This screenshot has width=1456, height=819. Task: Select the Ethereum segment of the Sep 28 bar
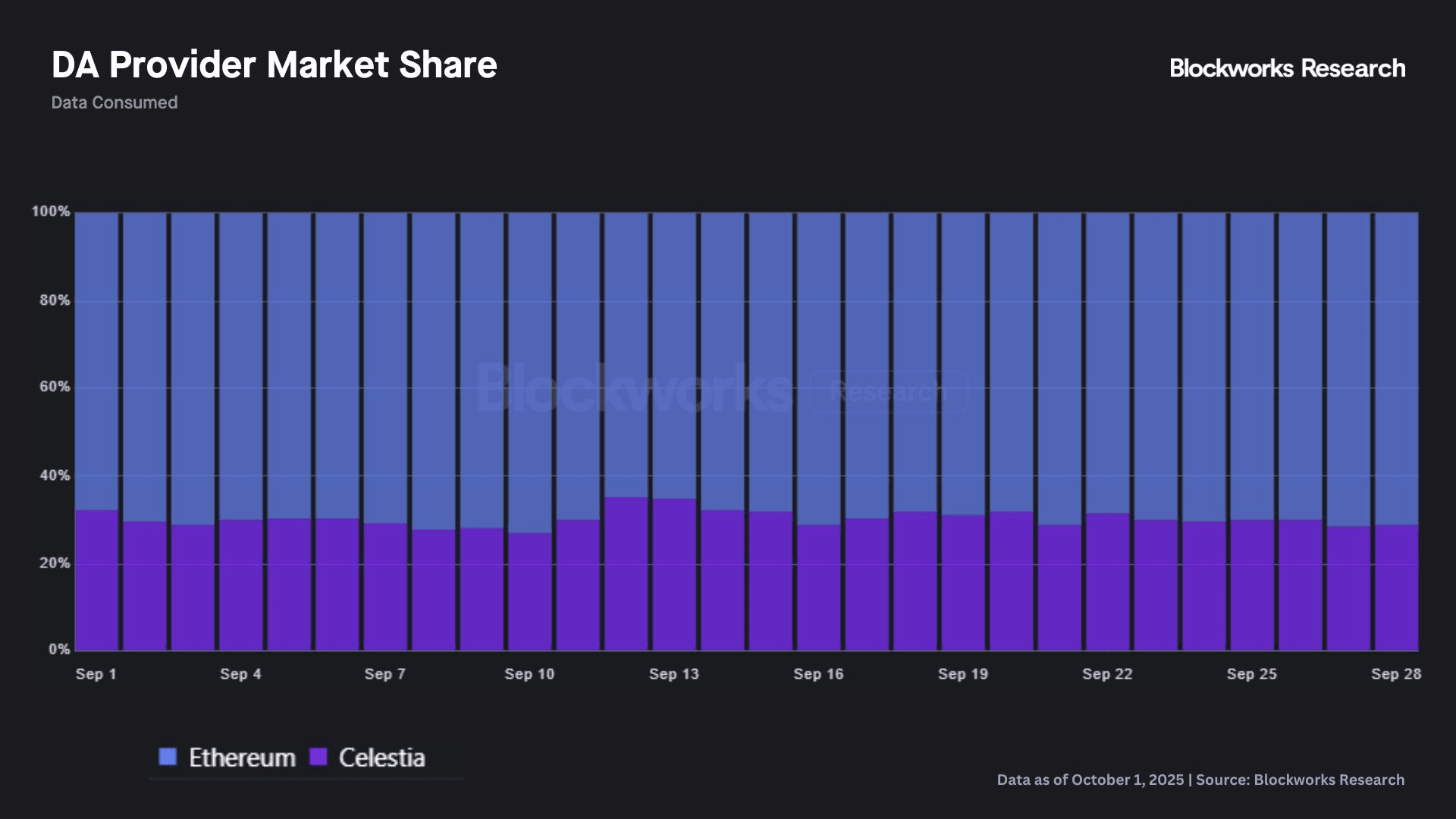click(1397, 369)
